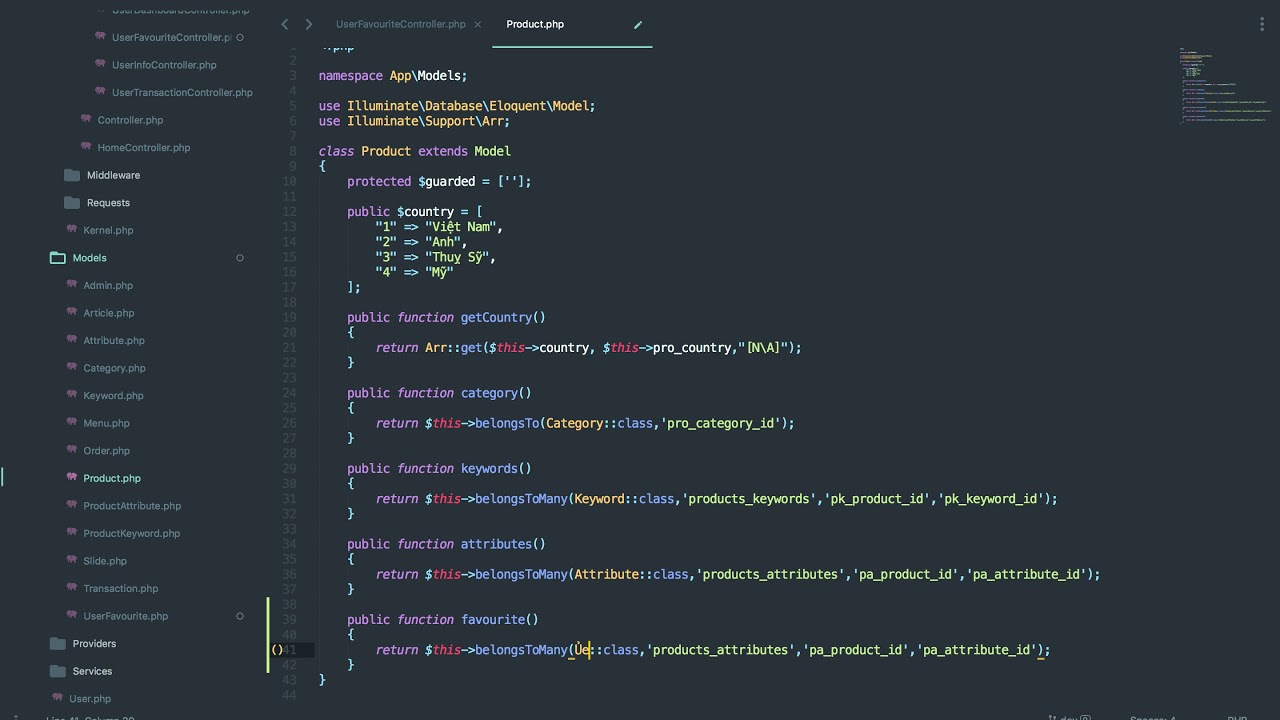Click the "[N\A]" default string
This screenshot has width=1280, height=720.
pyautogui.click(x=767, y=347)
